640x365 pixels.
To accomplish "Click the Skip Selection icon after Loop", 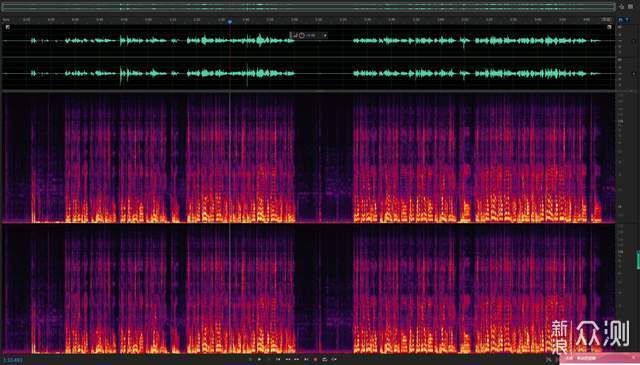I will [x=334, y=359].
